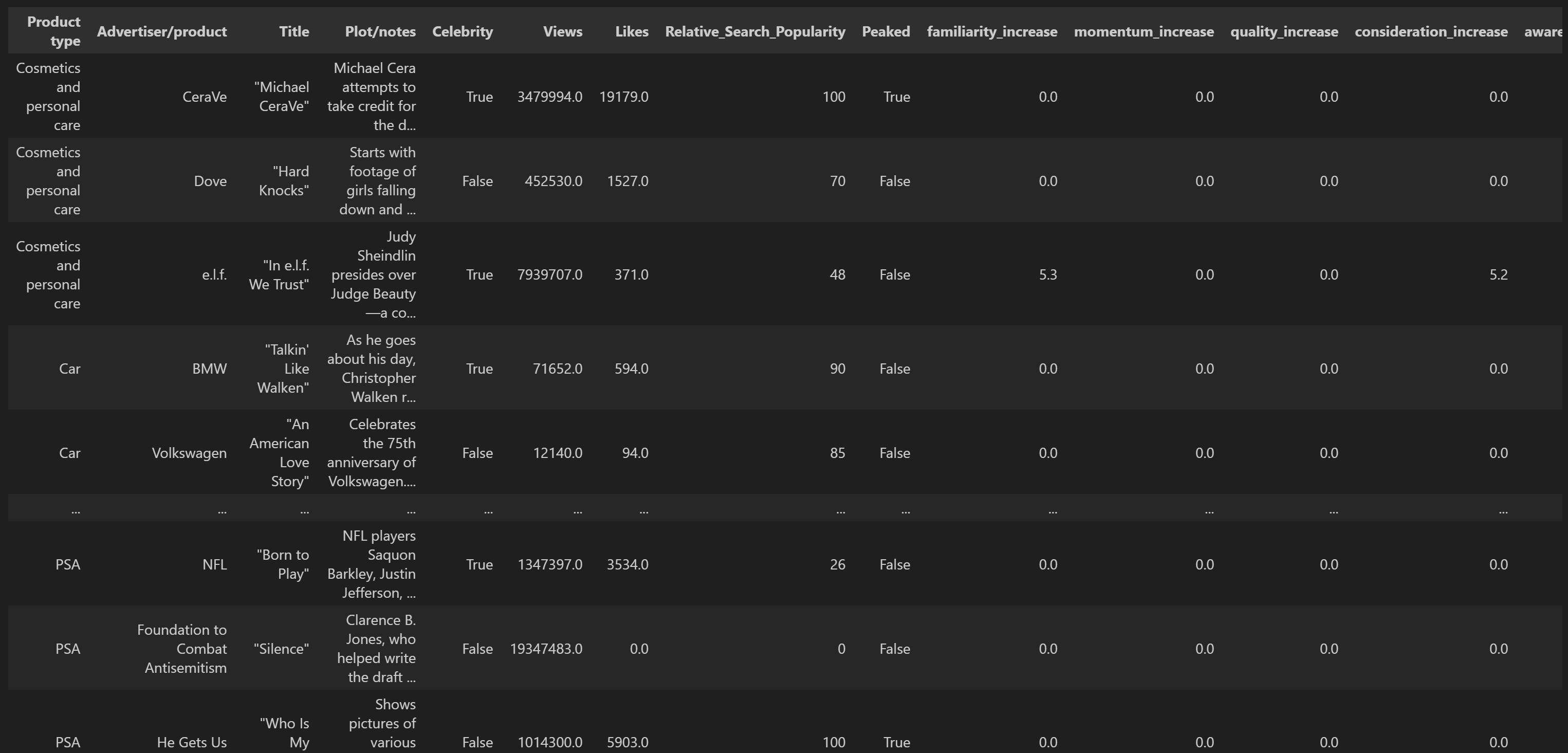
Task: Select the 'Volkswagen' advertiser cell
Action: coord(189,453)
